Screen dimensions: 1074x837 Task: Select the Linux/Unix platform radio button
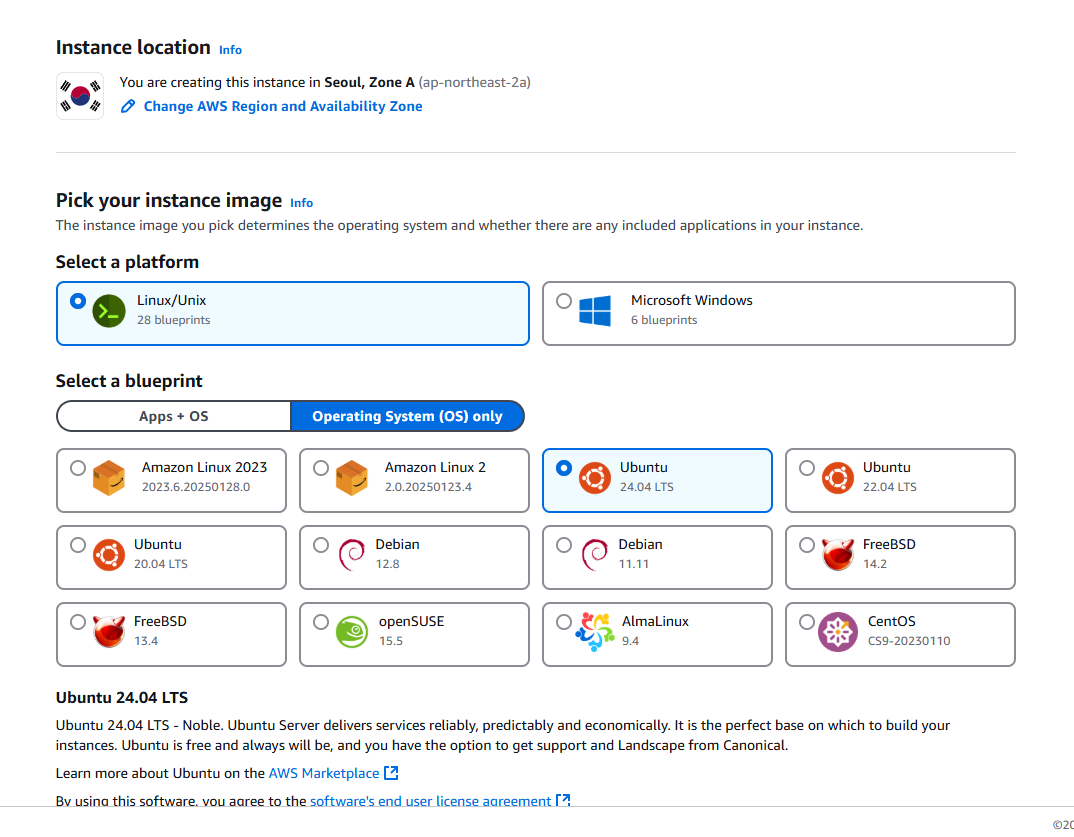point(78,301)
